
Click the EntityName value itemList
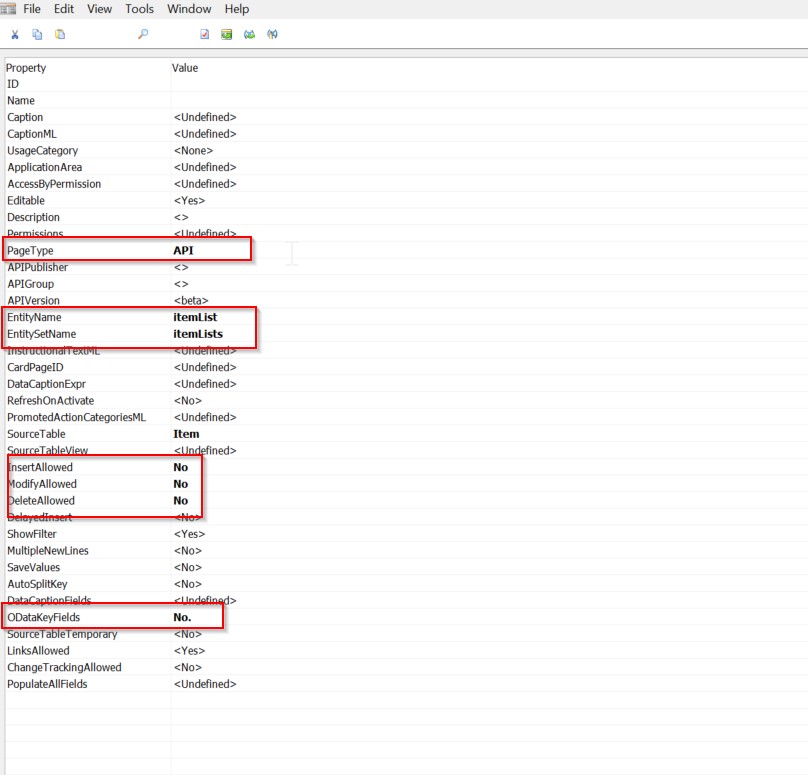(195, 317)
